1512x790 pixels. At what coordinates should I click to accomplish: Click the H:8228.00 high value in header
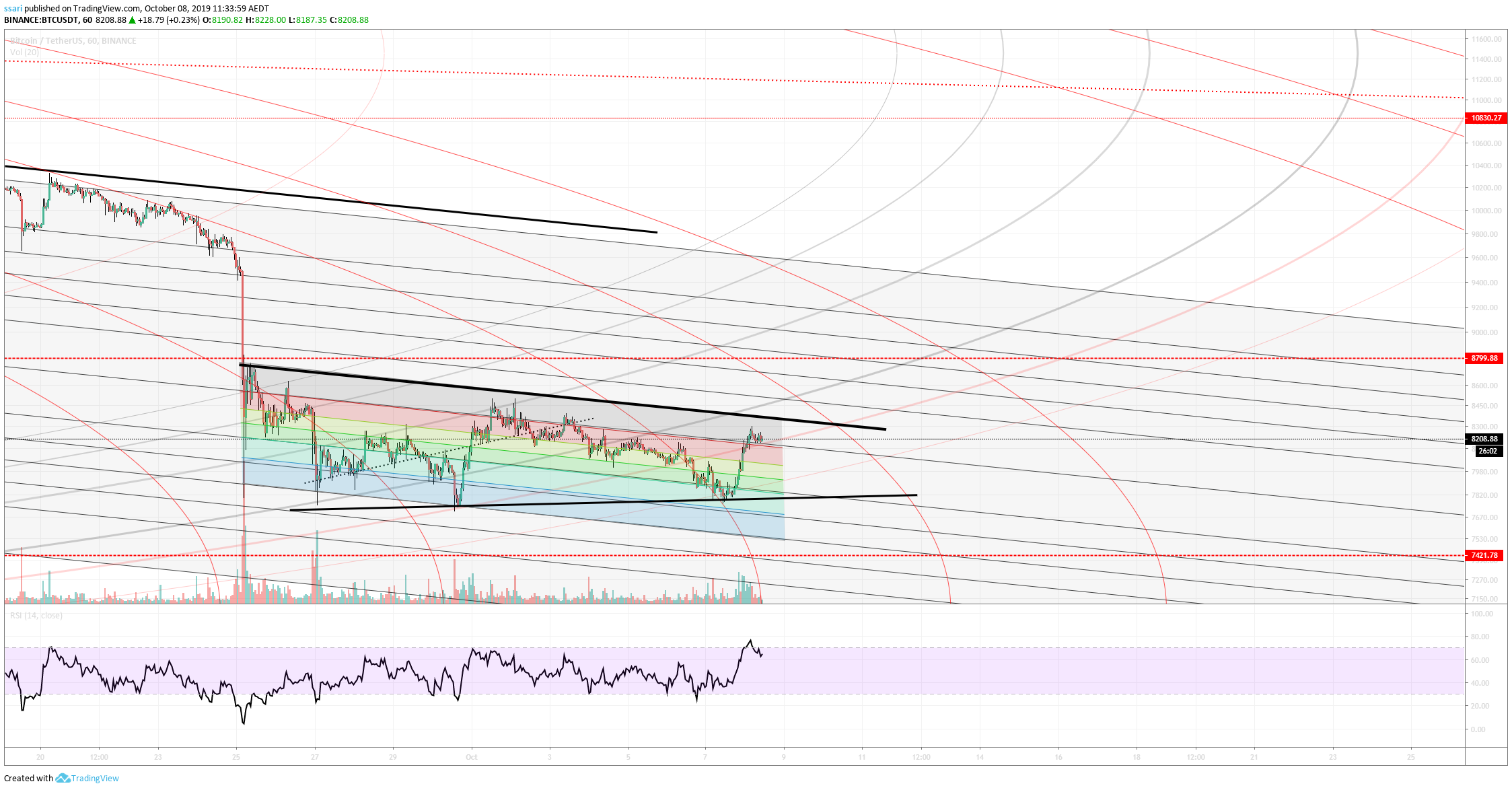(x=266, y=20)
